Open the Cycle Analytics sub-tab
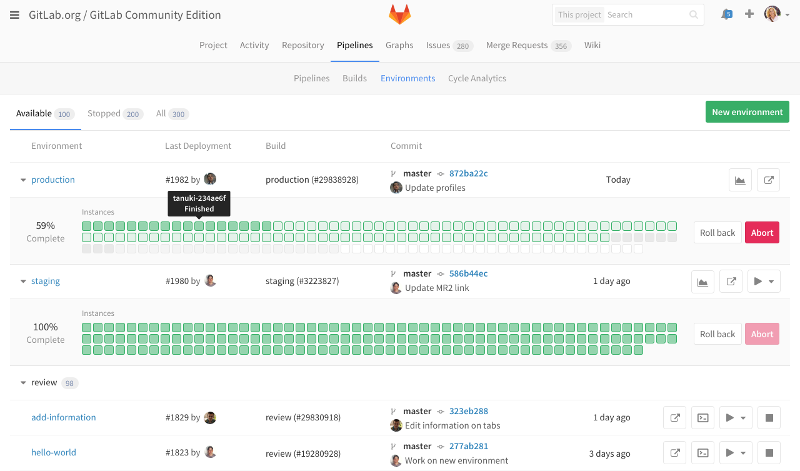 (477, 78)
